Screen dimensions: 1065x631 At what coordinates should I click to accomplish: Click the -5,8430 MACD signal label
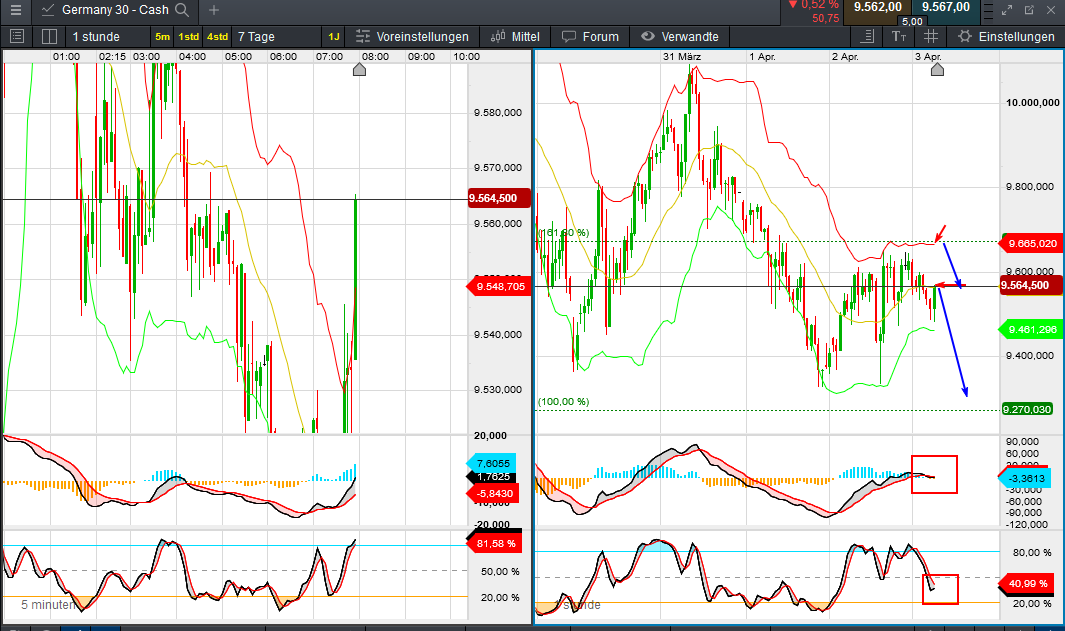click(494, 494)
